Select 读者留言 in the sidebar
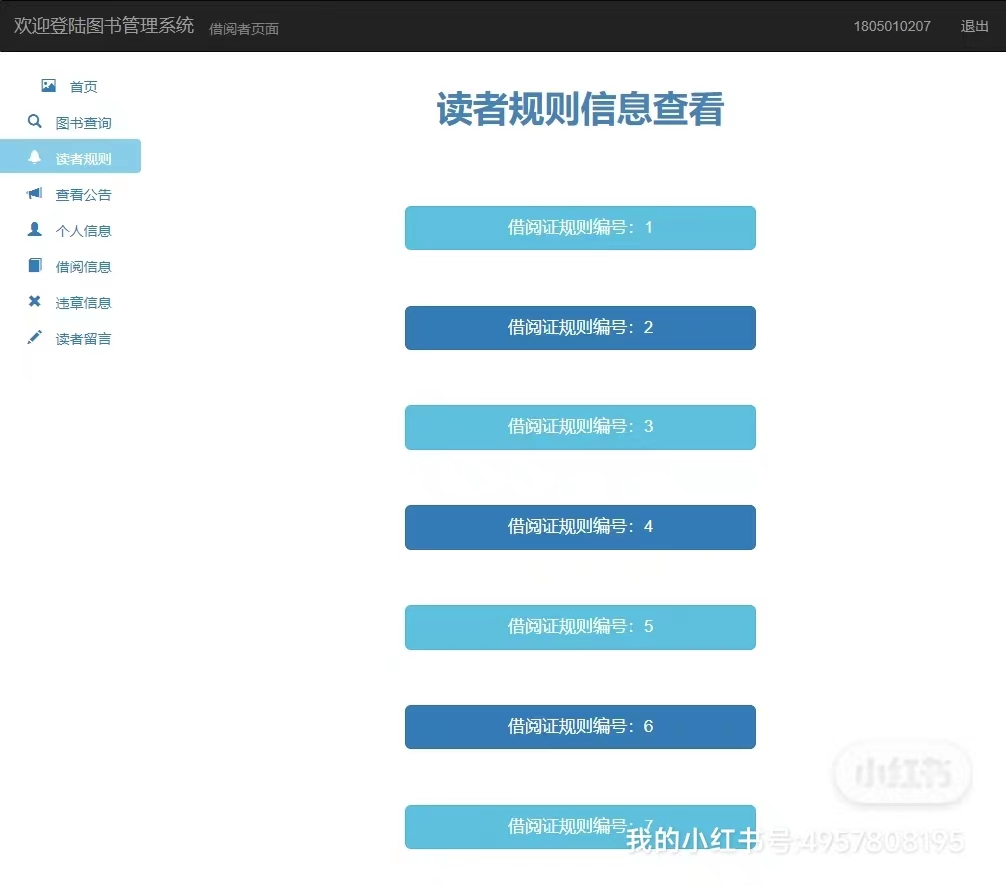This screenshot has width=1006, height=886. tap(83, 339)
